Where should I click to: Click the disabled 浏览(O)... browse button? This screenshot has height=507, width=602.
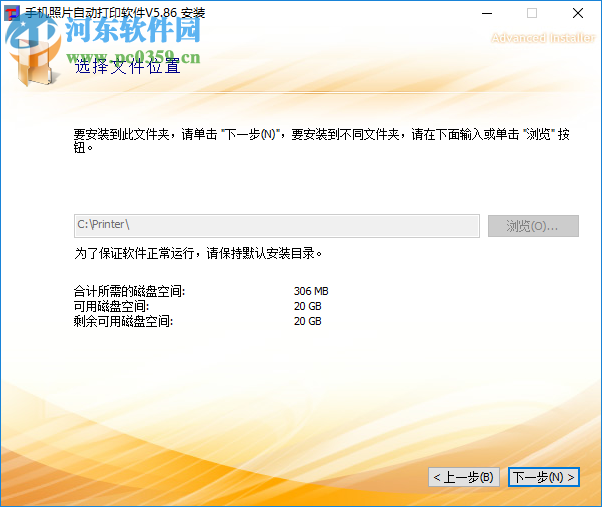tap(533, 226)
